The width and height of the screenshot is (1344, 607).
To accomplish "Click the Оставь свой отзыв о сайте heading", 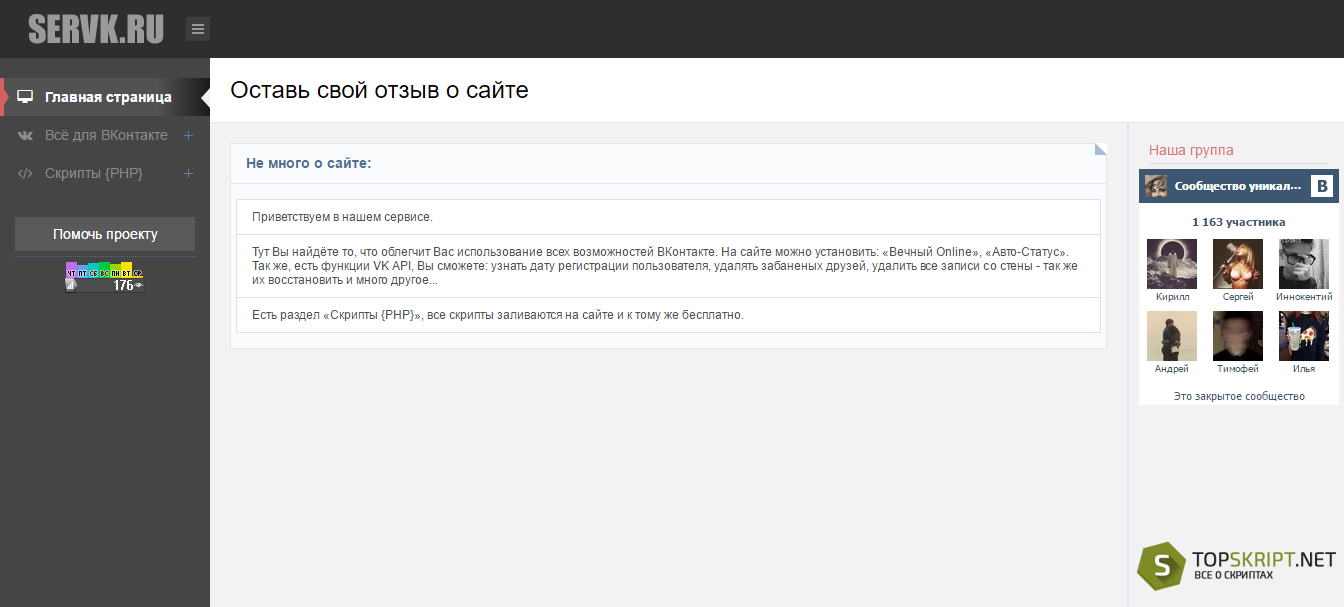I will pyautogui.click(x=379, y=90).
